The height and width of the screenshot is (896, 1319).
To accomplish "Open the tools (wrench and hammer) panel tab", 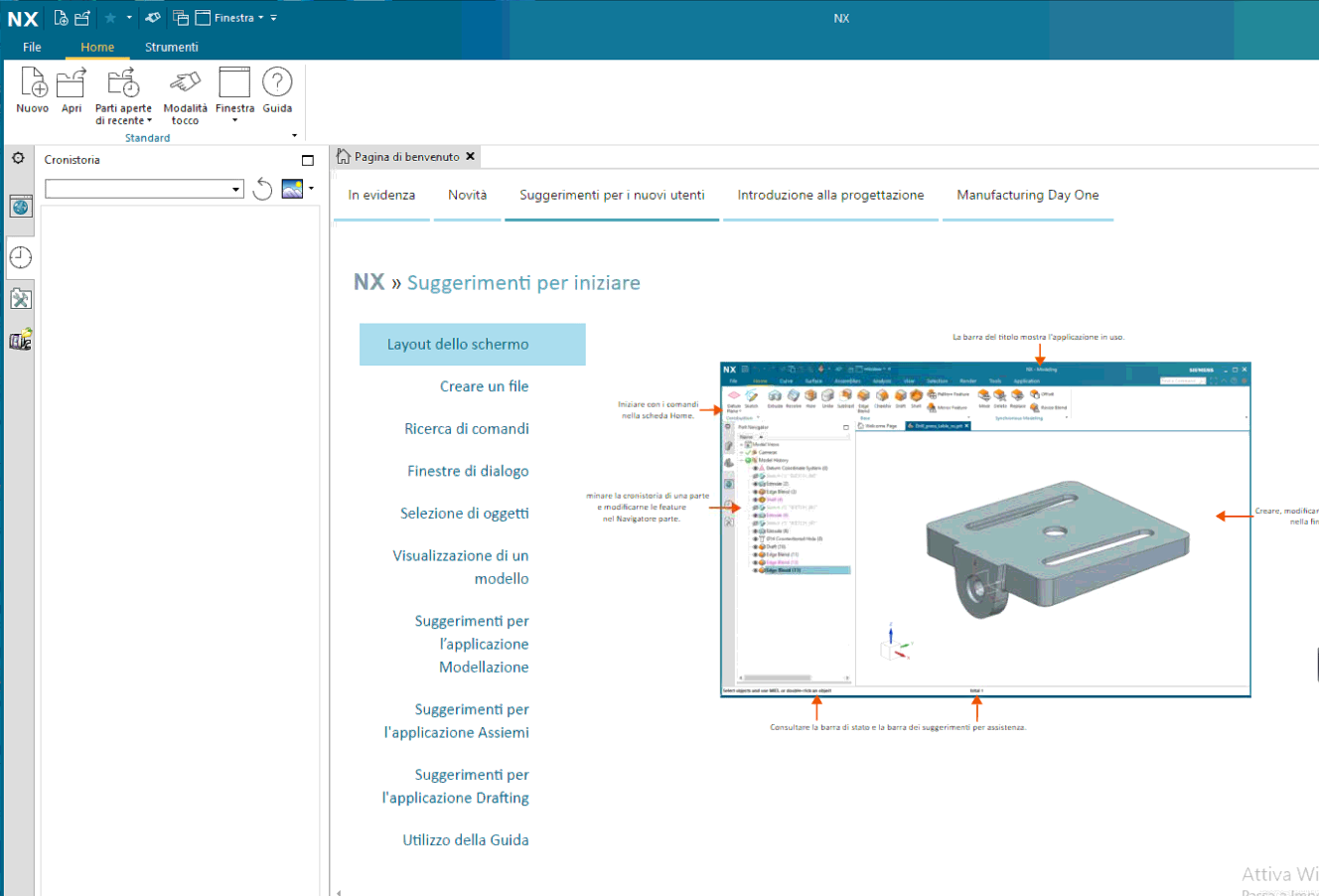I will 21,299.
